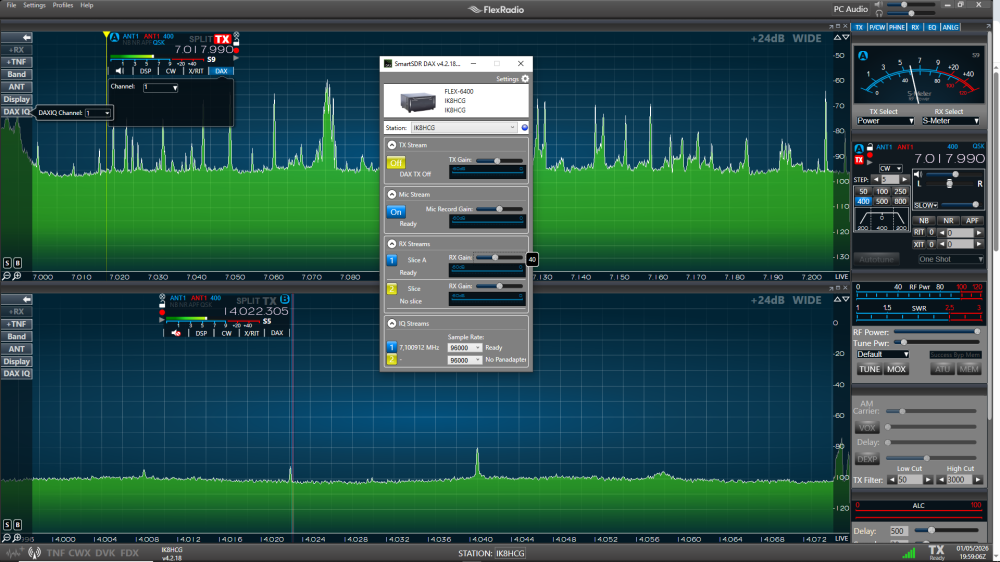1000x562 pixels.
Task: Open the One Shot dropdown
Action: click(950, 259)
